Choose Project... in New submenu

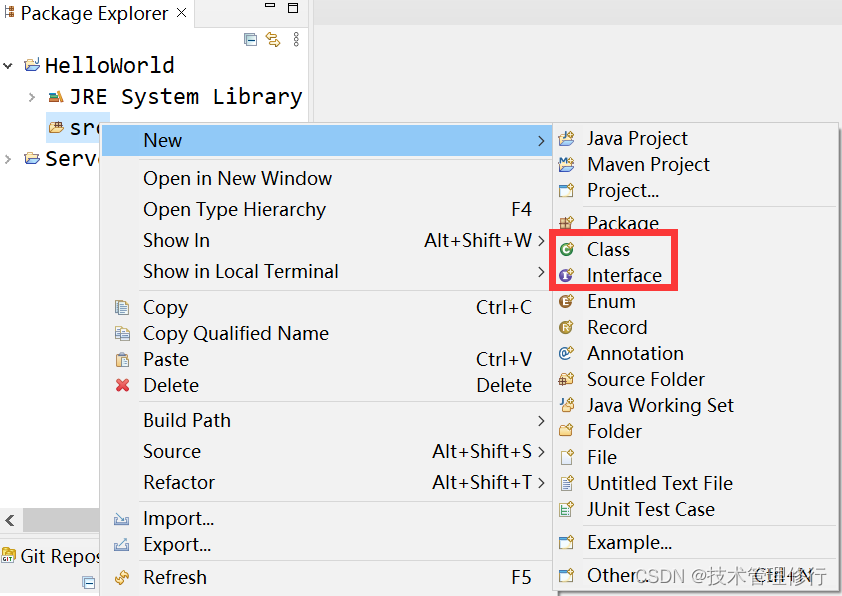[695, 191]
